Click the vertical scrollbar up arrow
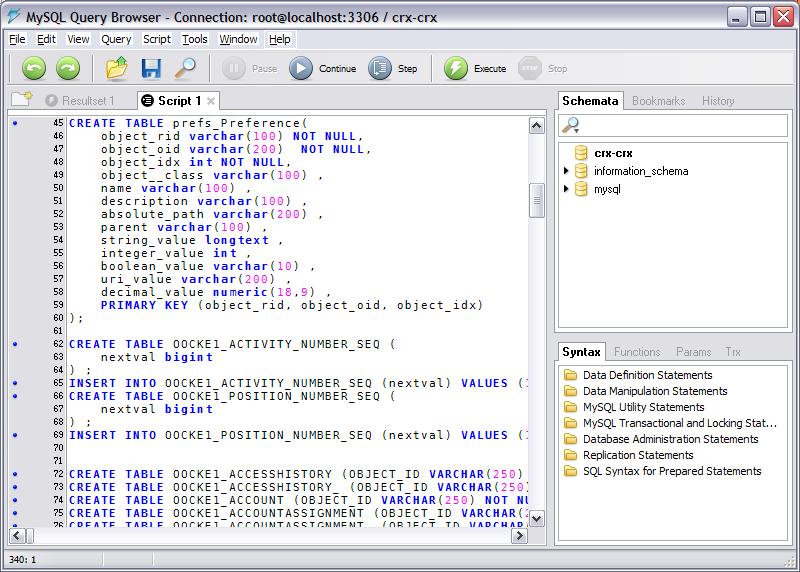Screen dimensions: 800x572 pos(536,126)
